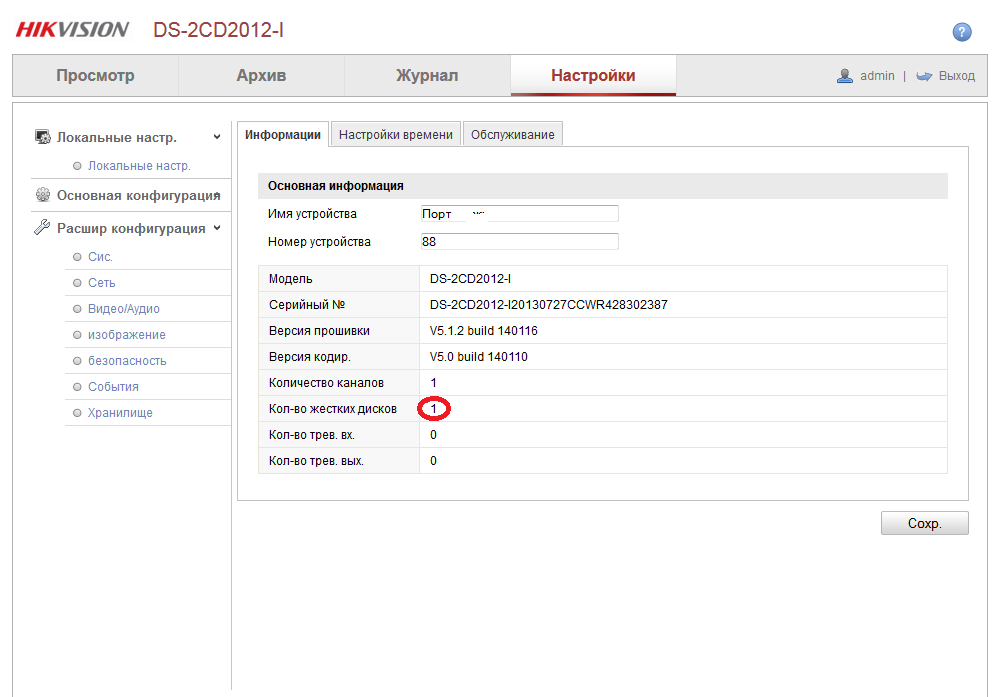Click the Кол-во трев. вых. value 0
992x697 pixels.
433,460
